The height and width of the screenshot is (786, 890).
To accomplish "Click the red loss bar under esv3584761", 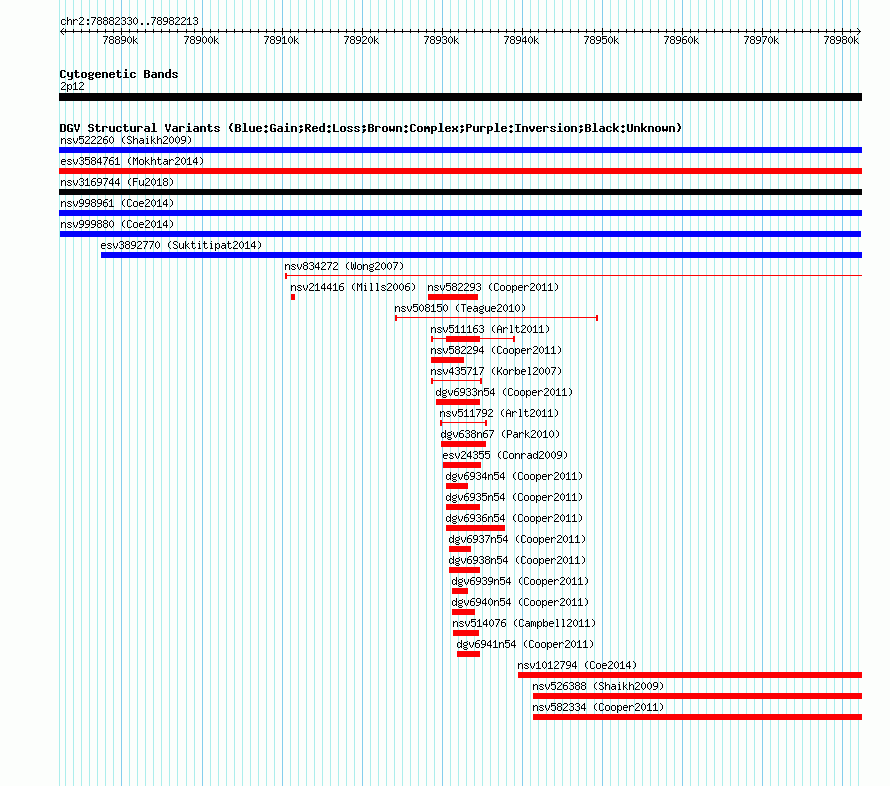I will [460, 171].
